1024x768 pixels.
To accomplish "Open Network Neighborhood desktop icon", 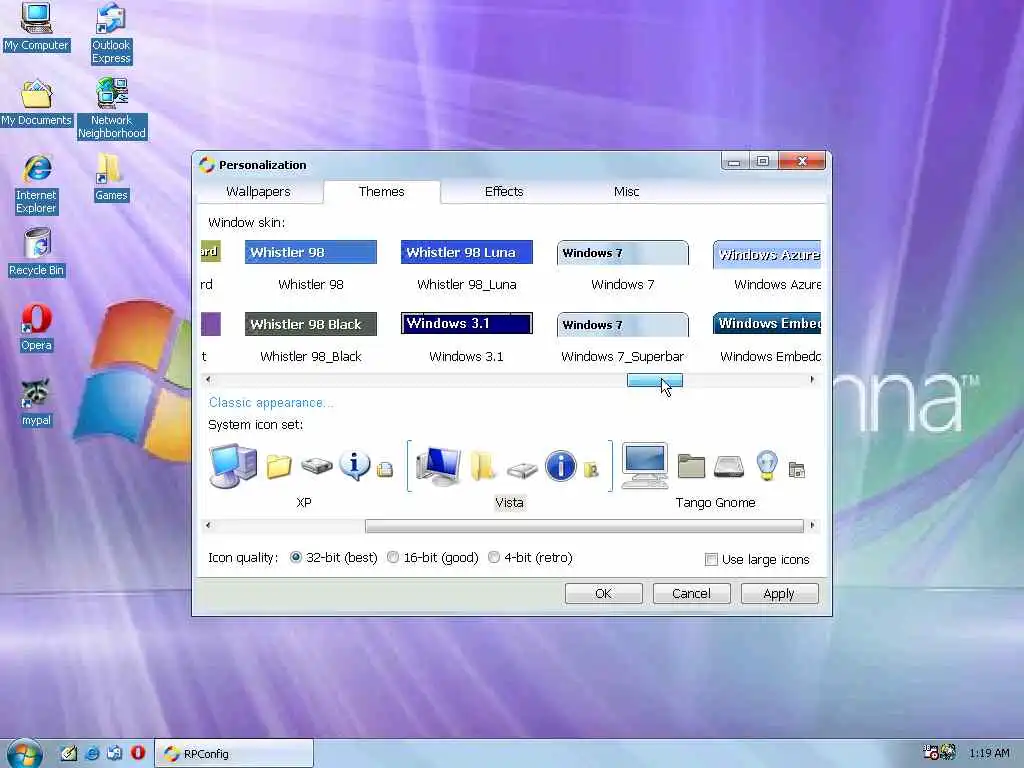I will pos(112,109).
